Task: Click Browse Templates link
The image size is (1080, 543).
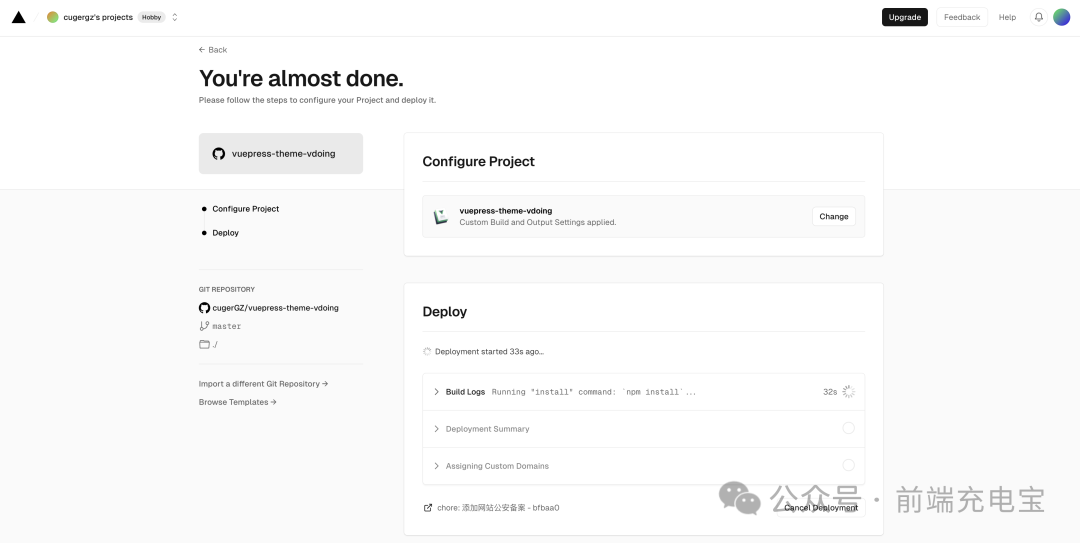Action: [238, 402]
